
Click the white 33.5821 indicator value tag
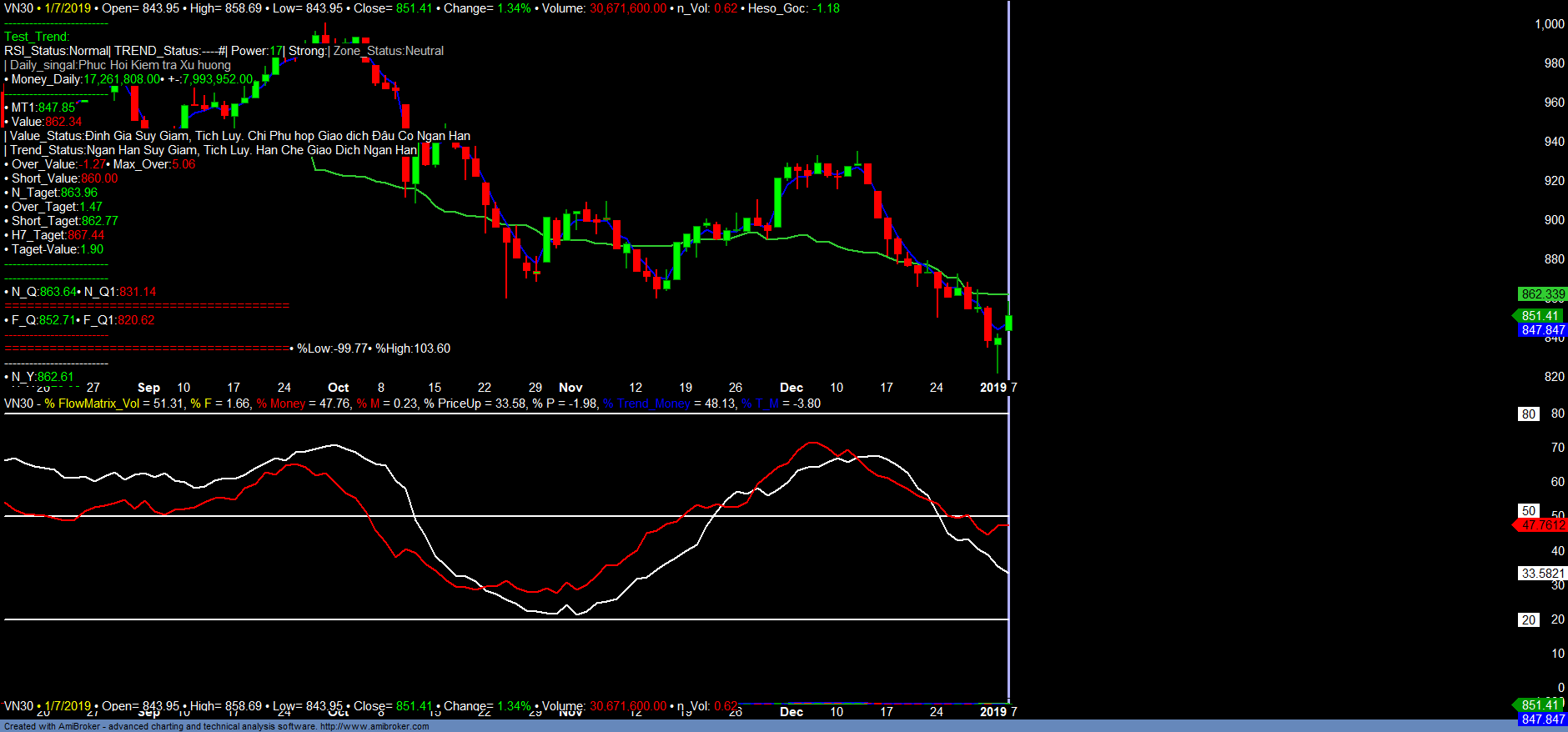[1542, 574]
